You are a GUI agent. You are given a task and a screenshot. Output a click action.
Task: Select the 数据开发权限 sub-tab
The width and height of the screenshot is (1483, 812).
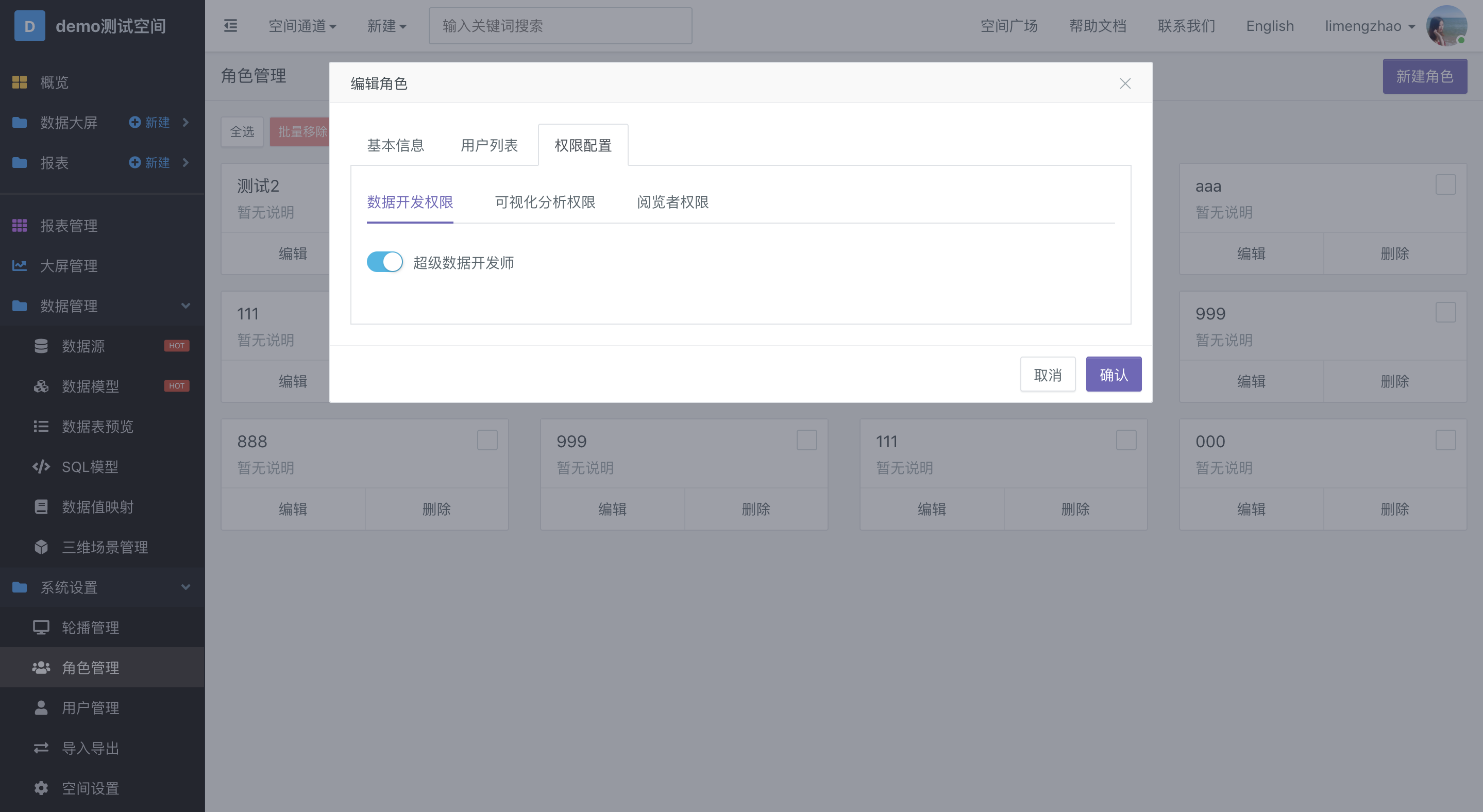point(410,202)
